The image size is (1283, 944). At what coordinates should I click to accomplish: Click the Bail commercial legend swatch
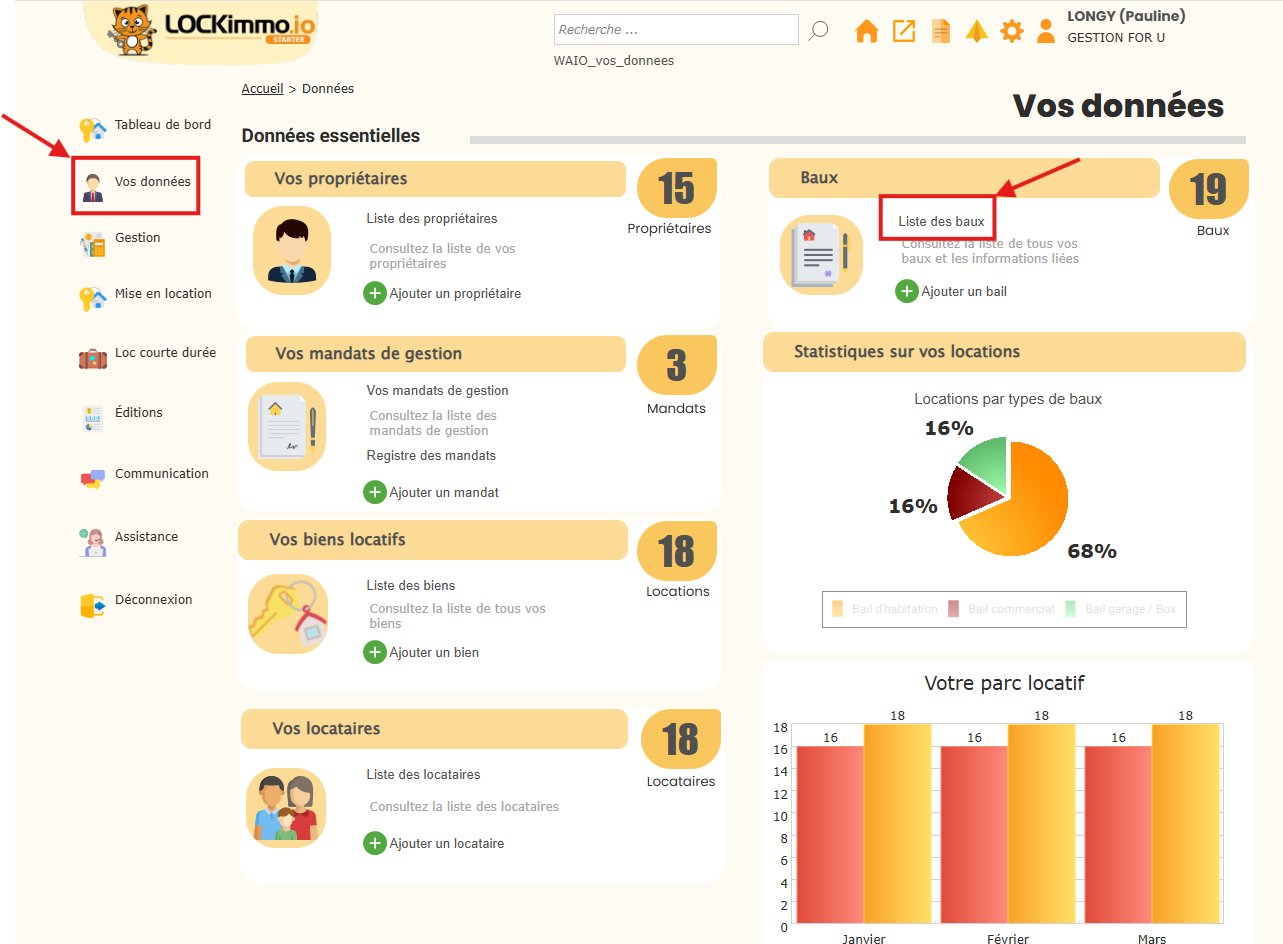(953, 609)
